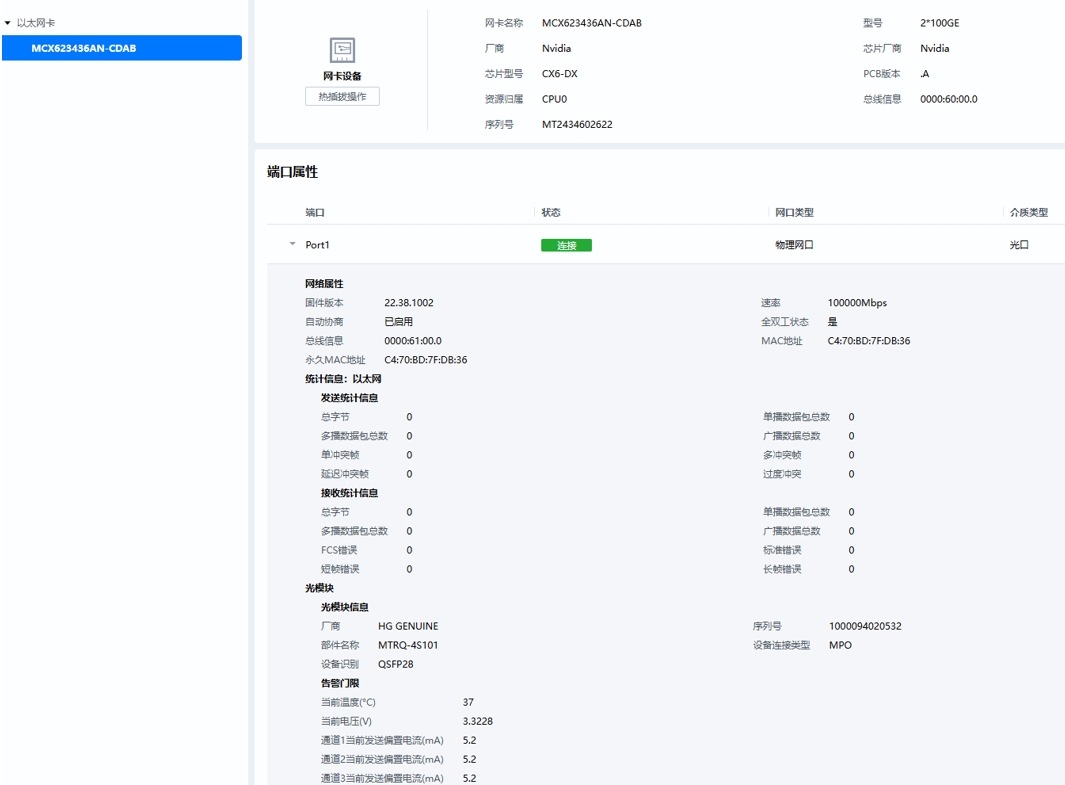Viewport: 1065px width, 785px height.
Task: Click the port bus info 0000:61:00.0
Action: point(413,341)
